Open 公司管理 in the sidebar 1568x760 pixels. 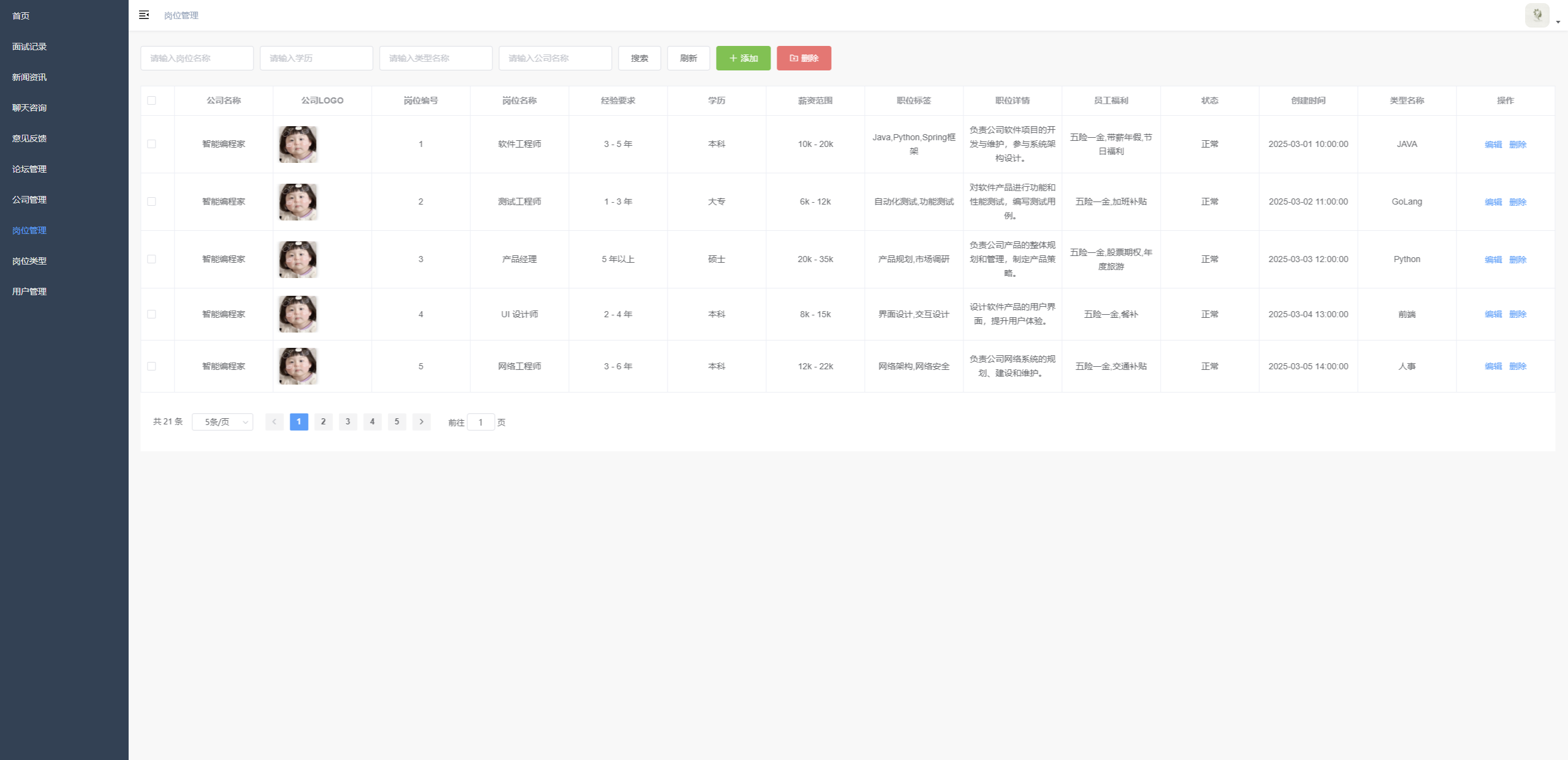click(x=29, y=200)
